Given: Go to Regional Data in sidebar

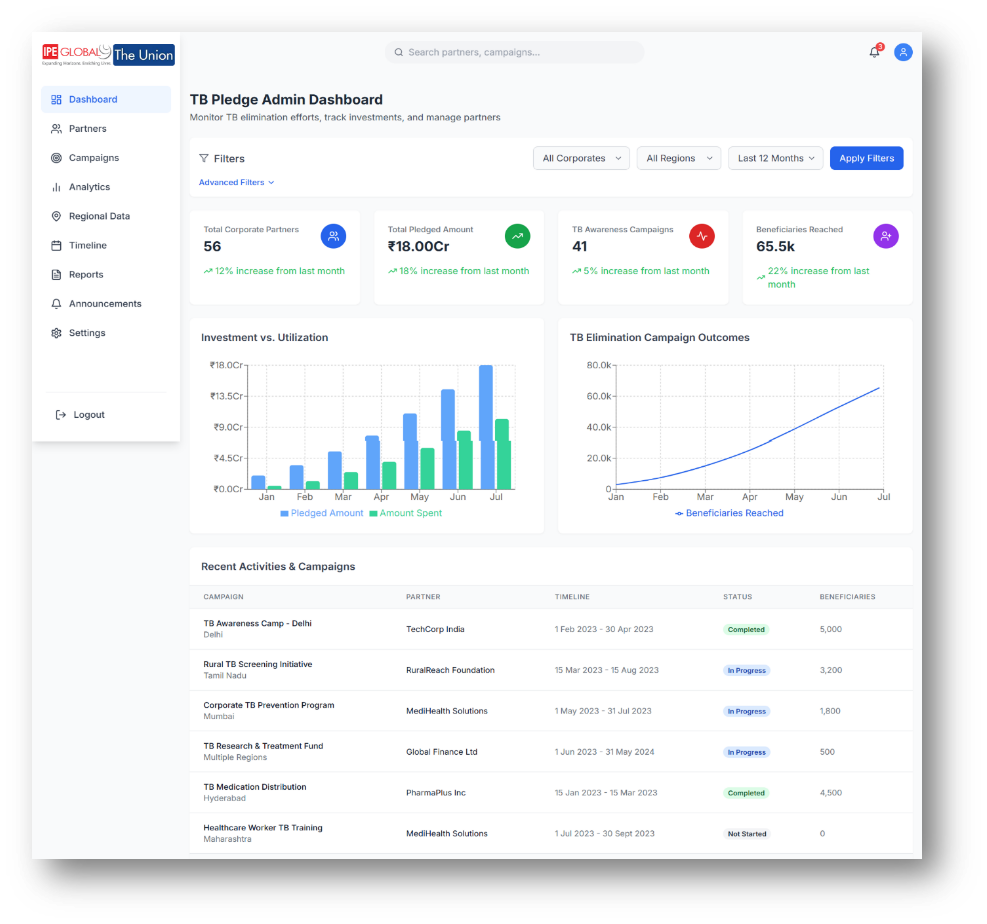Looking at the screenshot, I should [x=99, y=216].
